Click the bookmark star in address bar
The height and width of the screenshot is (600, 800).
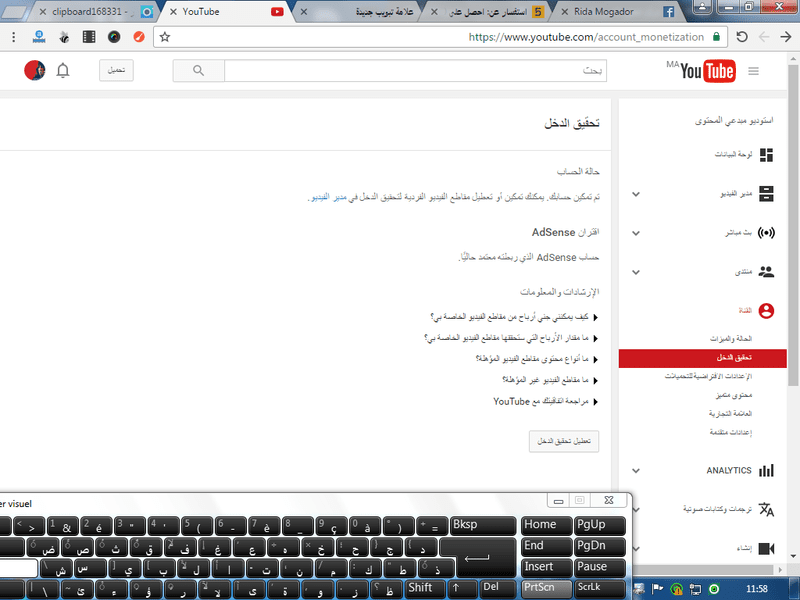(x=166, y=36)
